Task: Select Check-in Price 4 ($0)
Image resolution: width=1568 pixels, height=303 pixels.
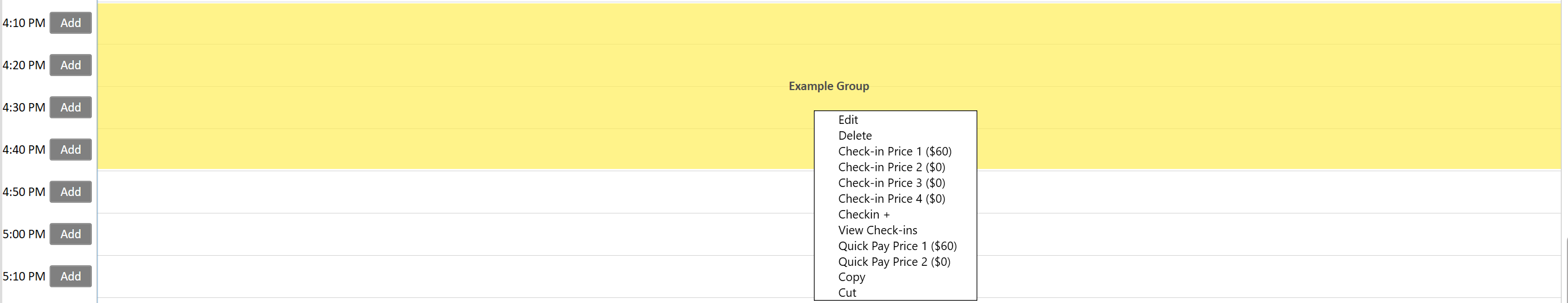Action: [x=891, y=199]
